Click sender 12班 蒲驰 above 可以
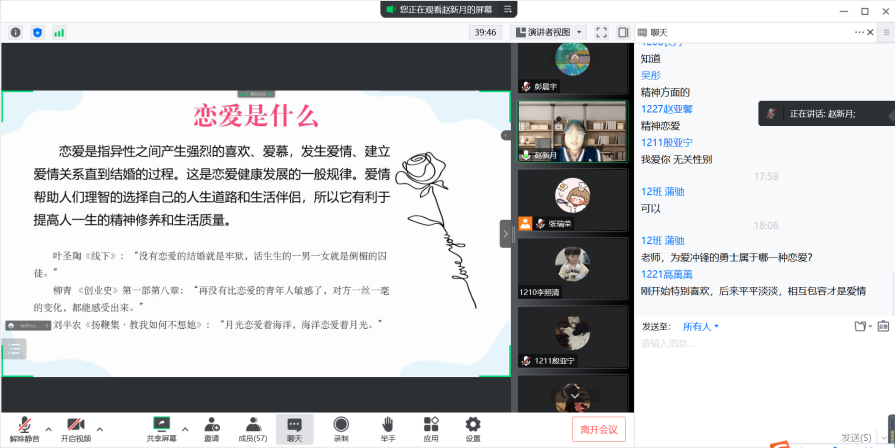The image size is (895, 448). tap(663, 192)
